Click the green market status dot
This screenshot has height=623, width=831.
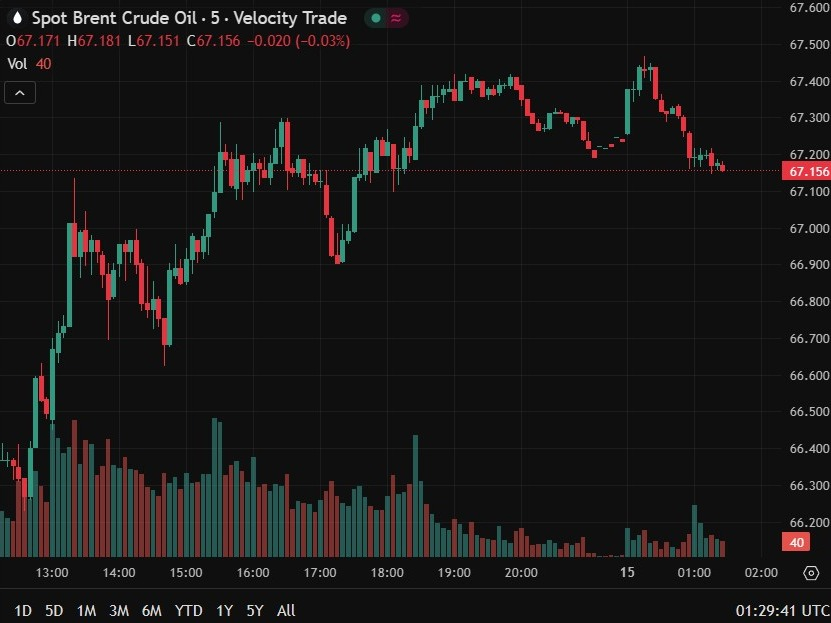point(376,18)
